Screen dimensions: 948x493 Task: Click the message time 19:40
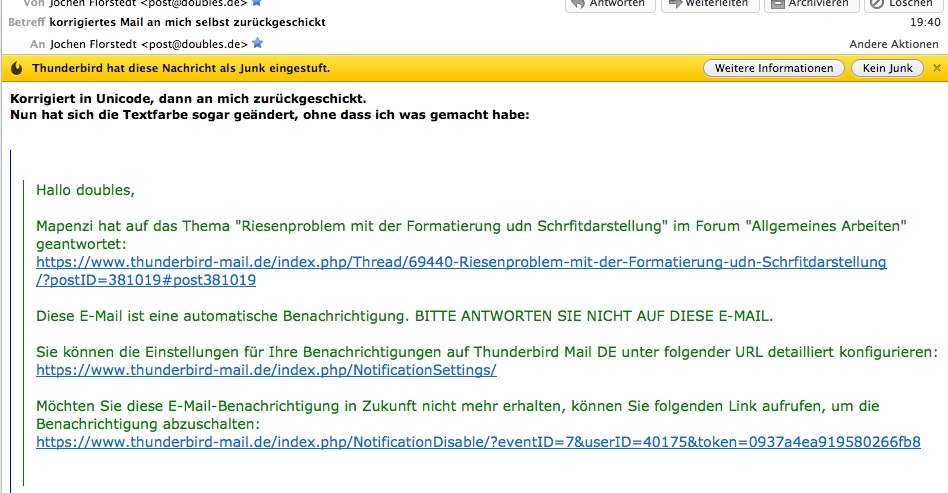coord(925,22)
